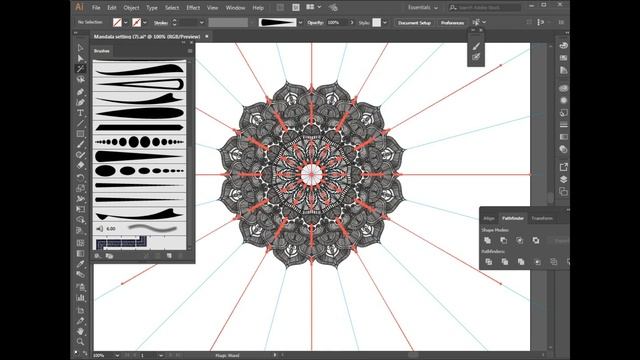Click the Stroke color swatch in control bar
Image resolution: width=640 pixels, height=360 pixels.
coord(137,23)
